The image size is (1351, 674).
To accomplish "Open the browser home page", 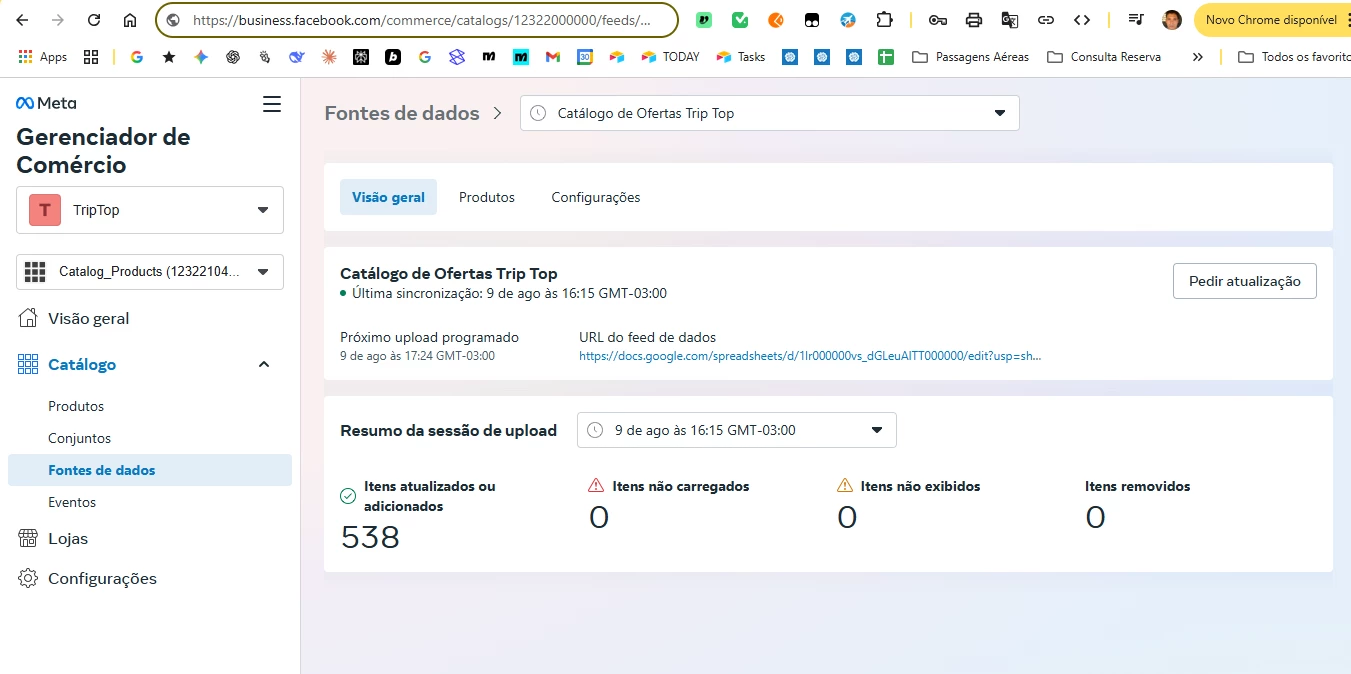I will (x=130, y=20).
